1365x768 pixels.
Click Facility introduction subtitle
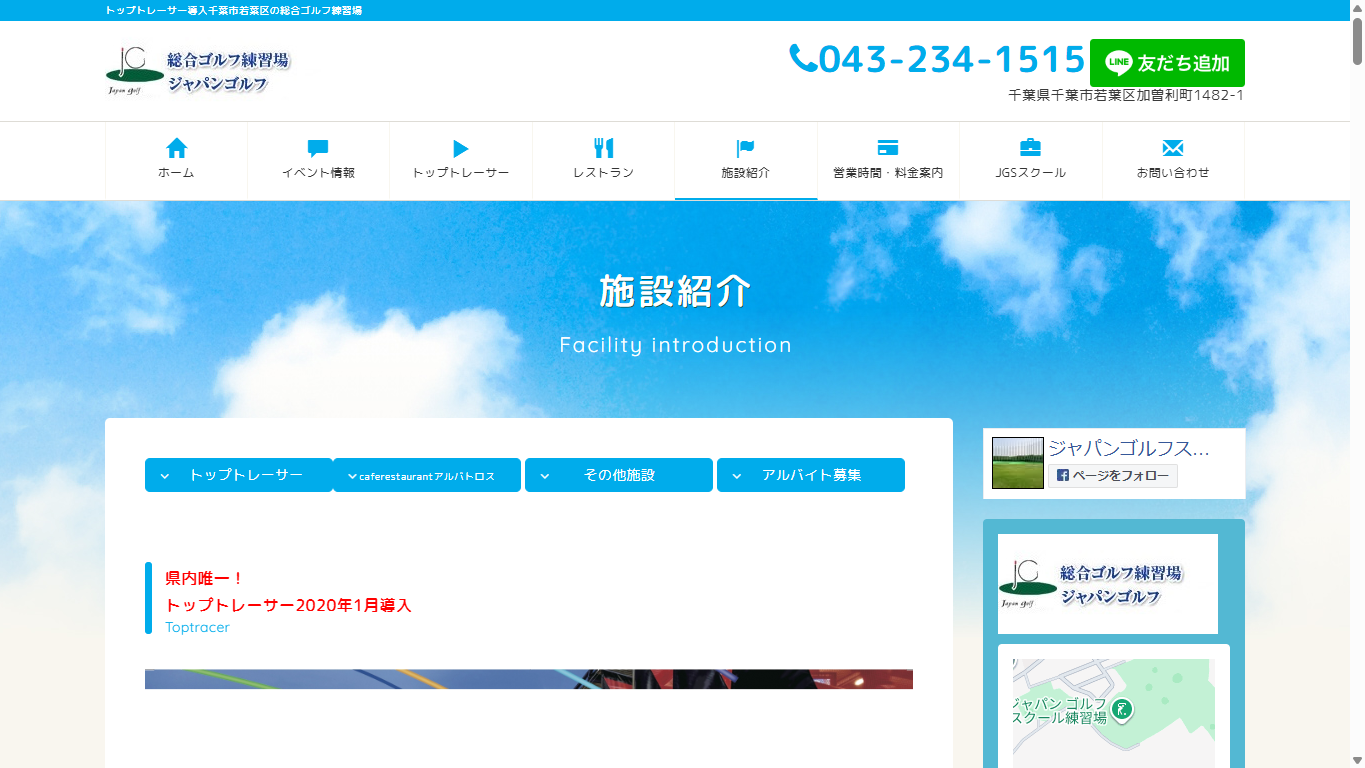(x=676, y=345)
